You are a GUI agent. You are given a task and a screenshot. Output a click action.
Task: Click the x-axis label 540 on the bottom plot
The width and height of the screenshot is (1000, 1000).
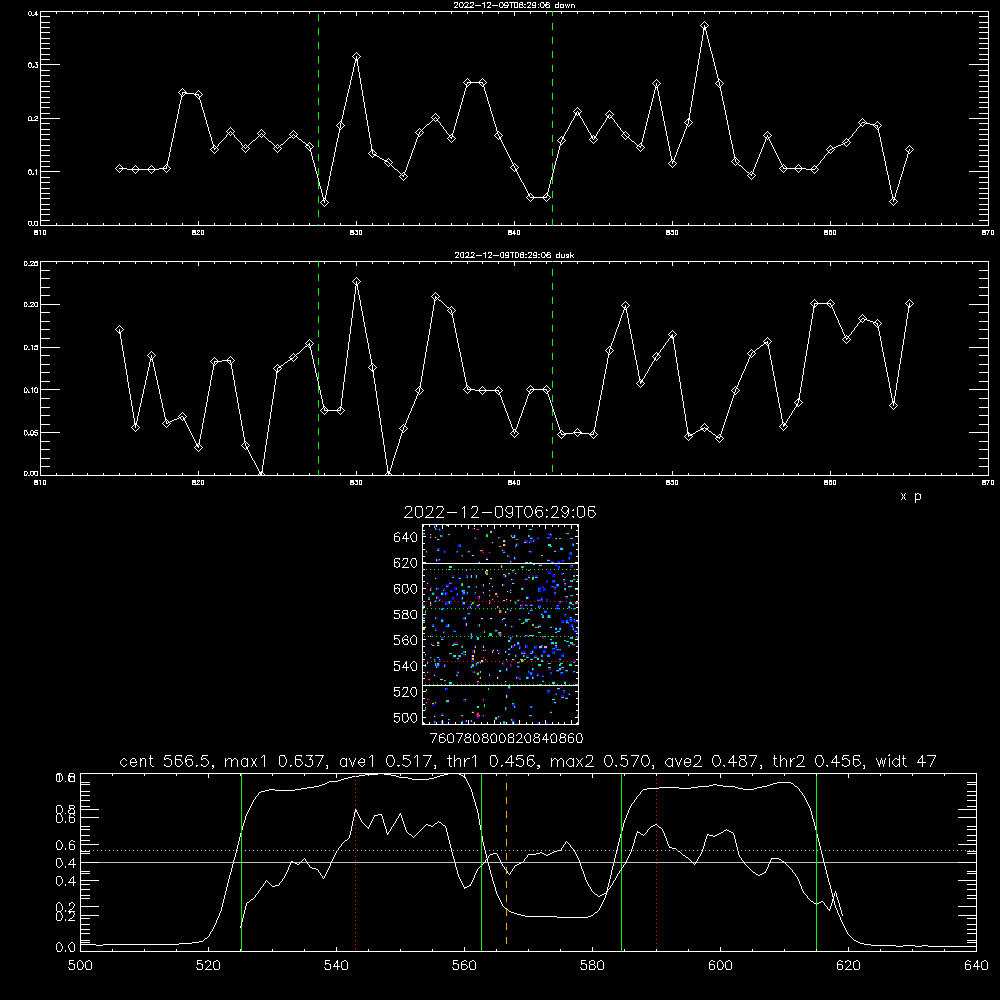(336, 966)
